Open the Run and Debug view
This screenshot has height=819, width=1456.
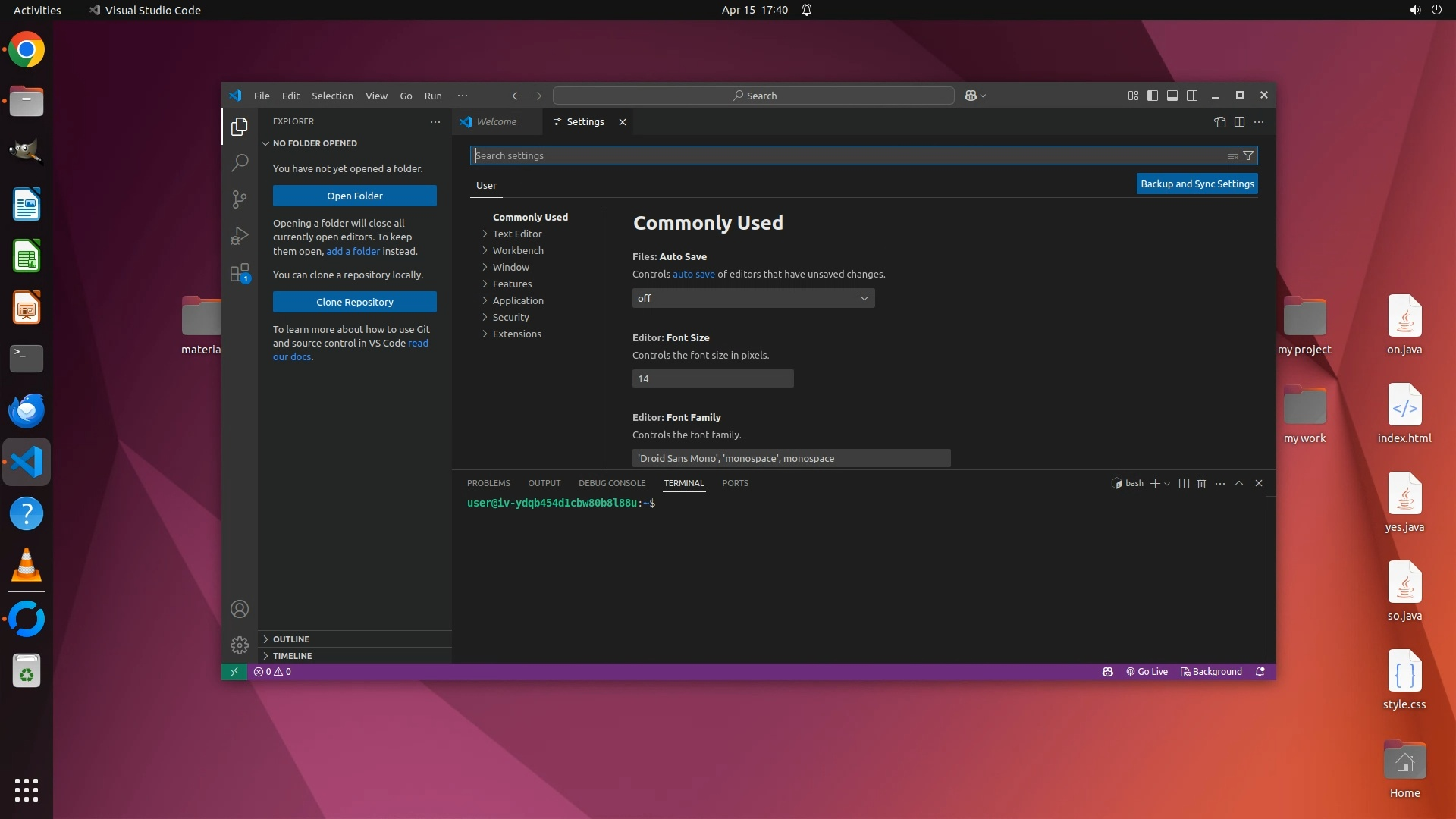[240, 236]
